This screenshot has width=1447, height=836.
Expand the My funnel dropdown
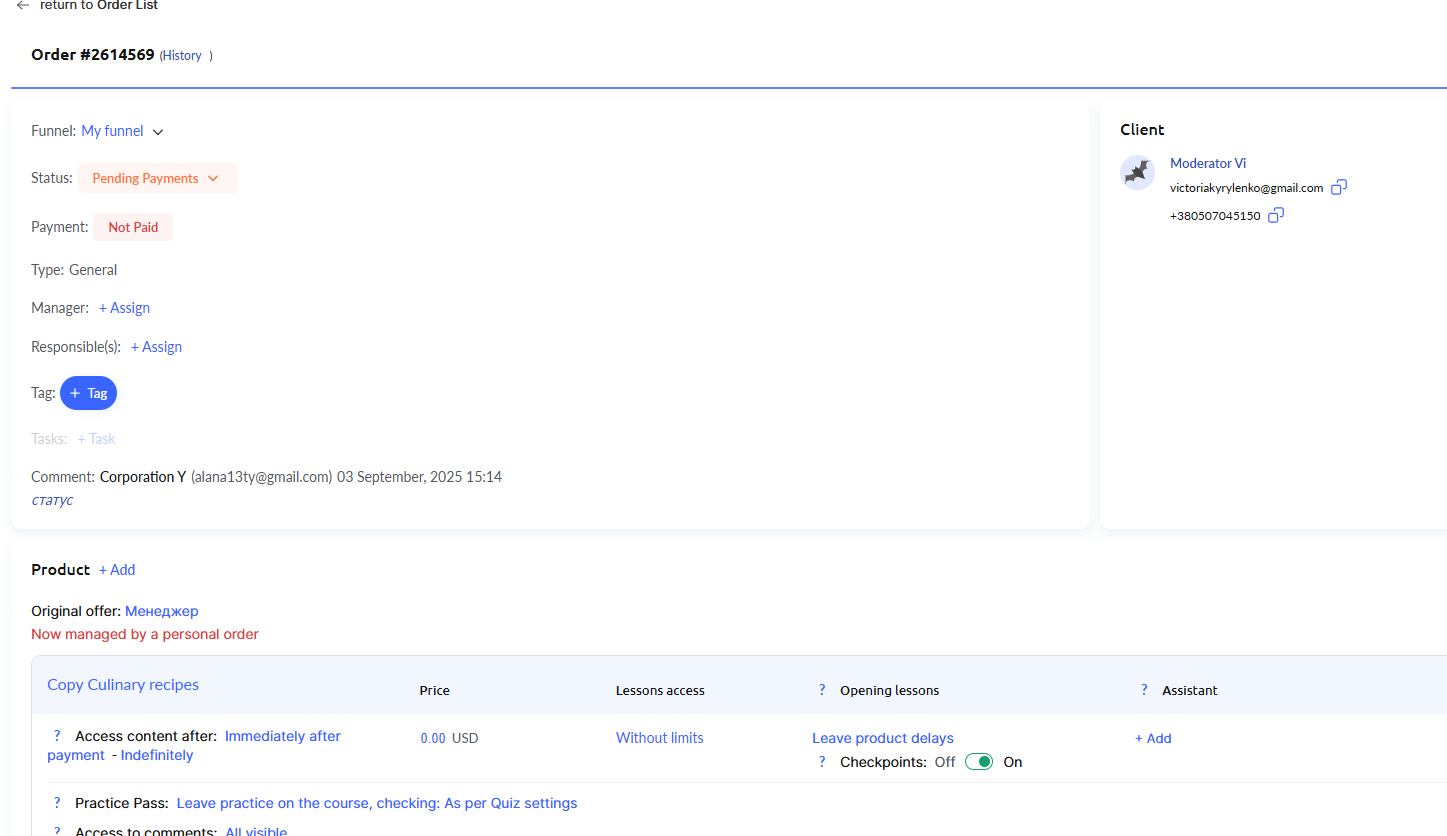158,132
